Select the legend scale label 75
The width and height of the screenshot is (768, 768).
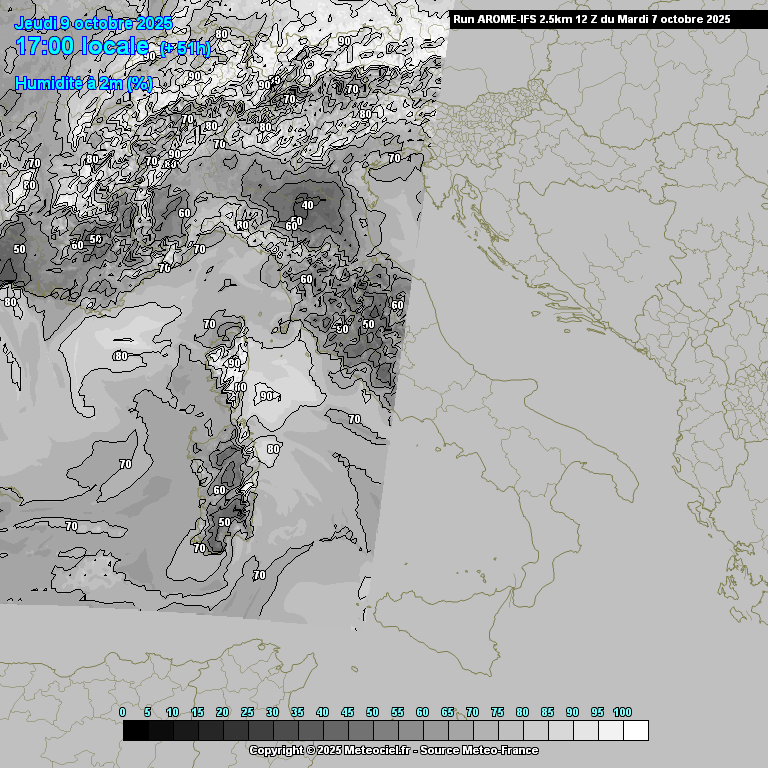[497, 712]
